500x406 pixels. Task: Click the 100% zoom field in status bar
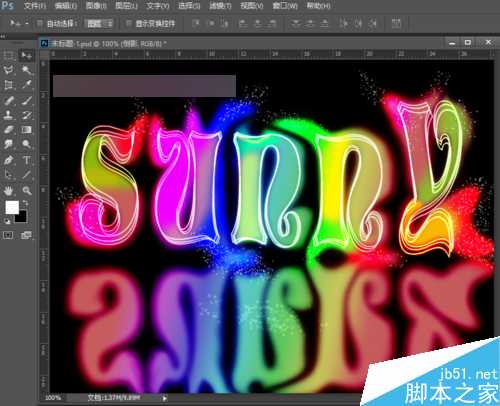tap(53, 398)
